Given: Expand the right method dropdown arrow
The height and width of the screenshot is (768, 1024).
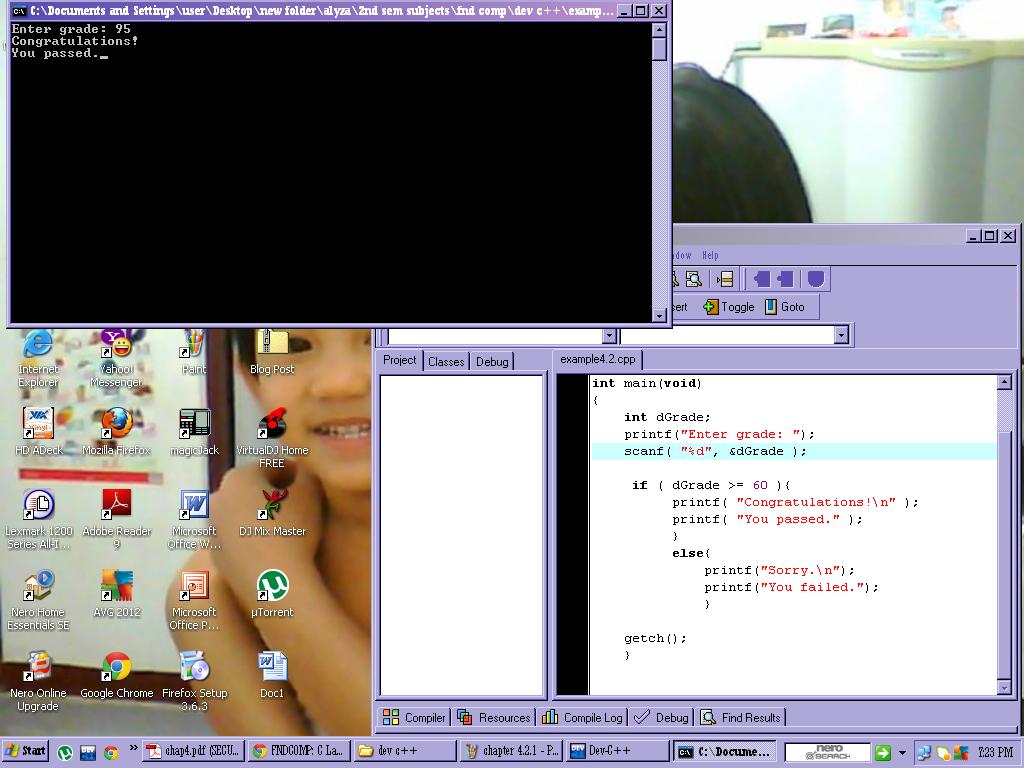Looking at the screenshot, I should coord(841,336).
